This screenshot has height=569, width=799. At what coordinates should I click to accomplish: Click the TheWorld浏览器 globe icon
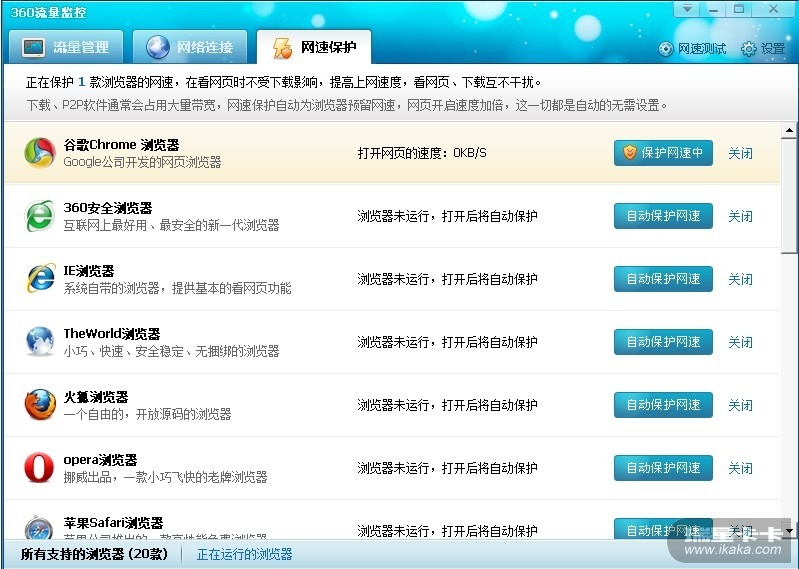click(40, 341)
